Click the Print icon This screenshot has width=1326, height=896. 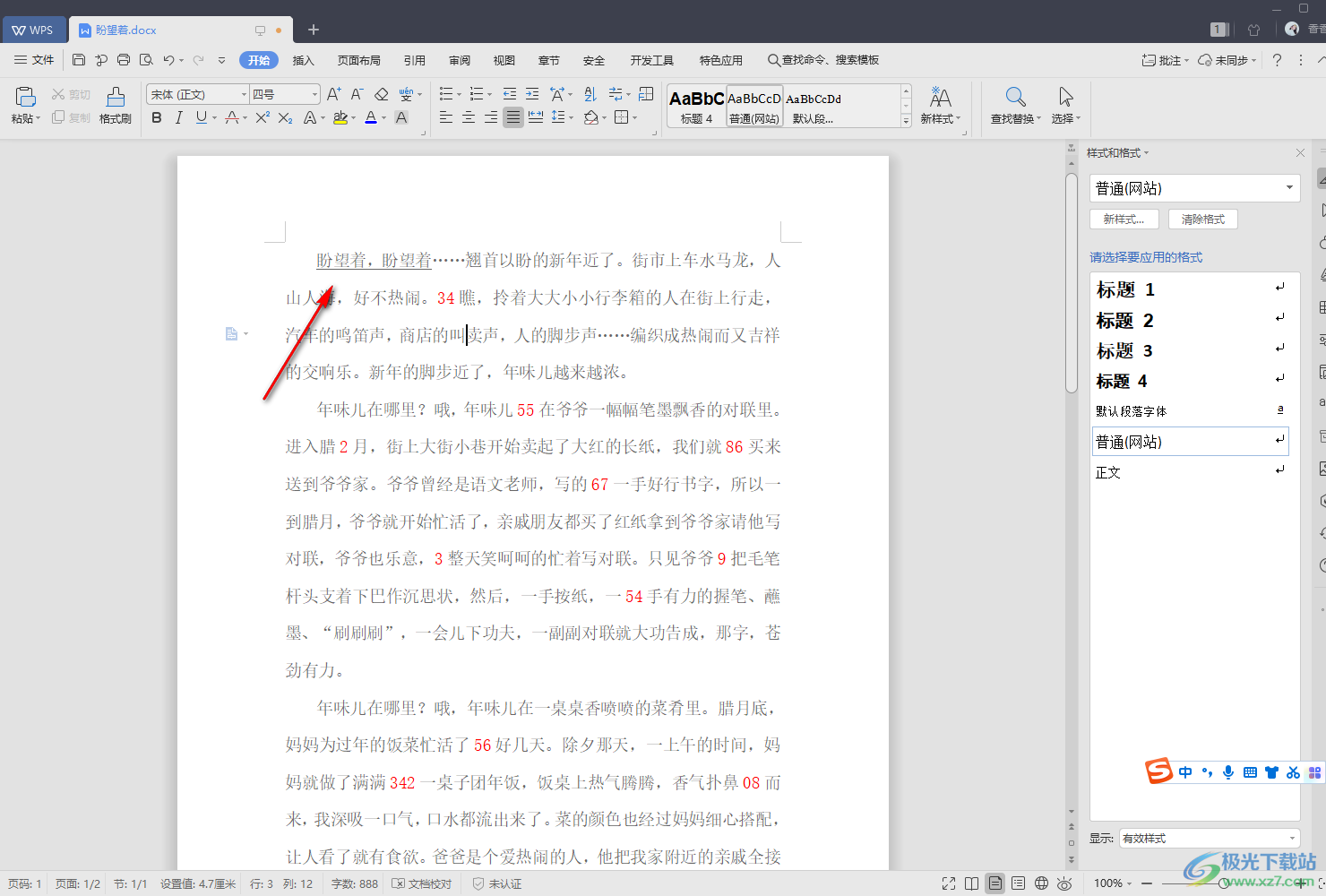[x=124, y=60]
